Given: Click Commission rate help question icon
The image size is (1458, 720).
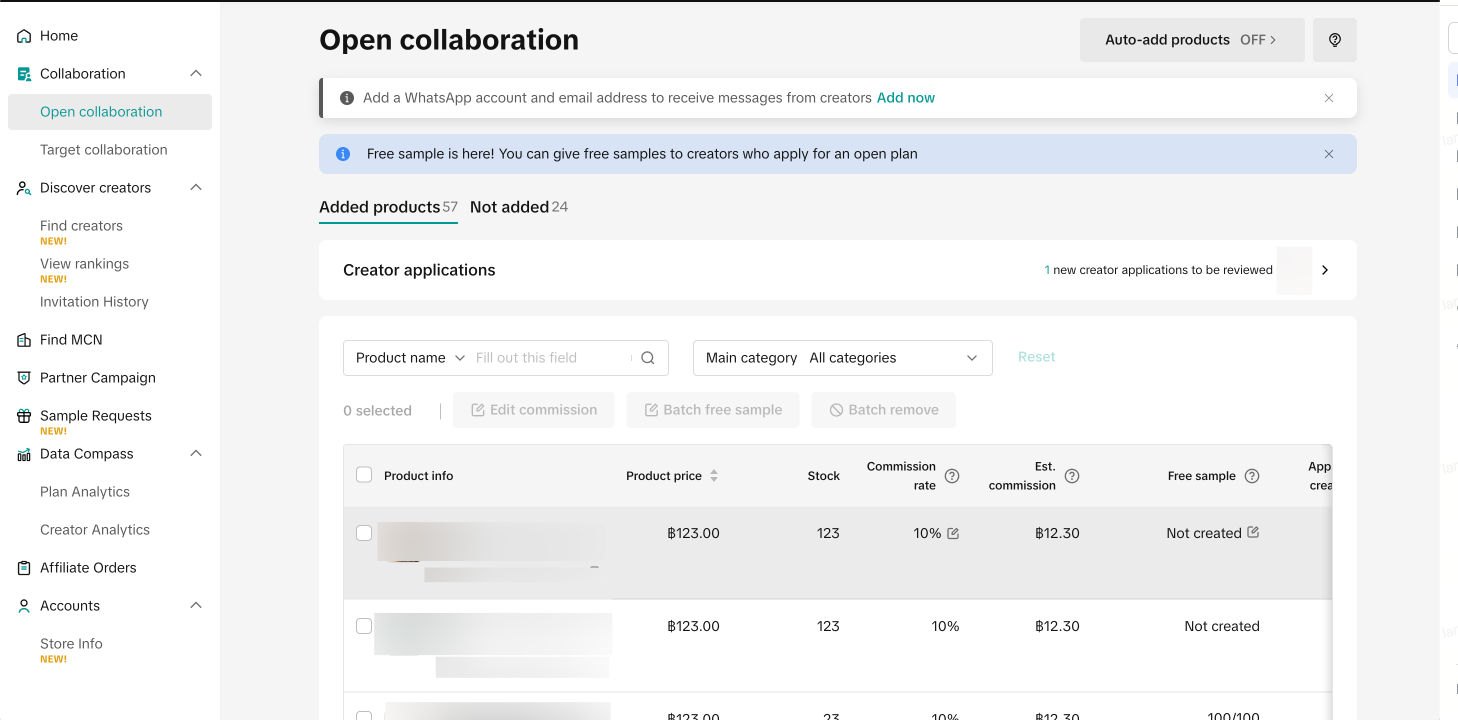Looking at the screenshot, I should [952, 476].
